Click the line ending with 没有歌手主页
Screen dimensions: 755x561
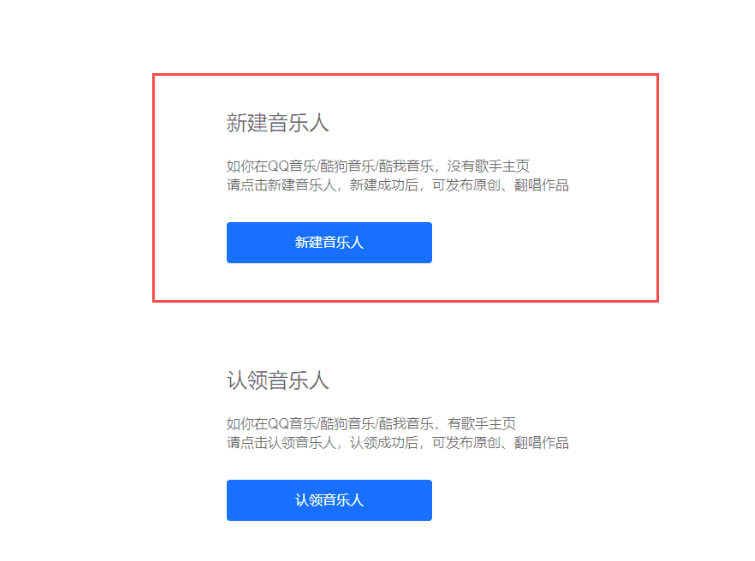[x=378, y=166]
